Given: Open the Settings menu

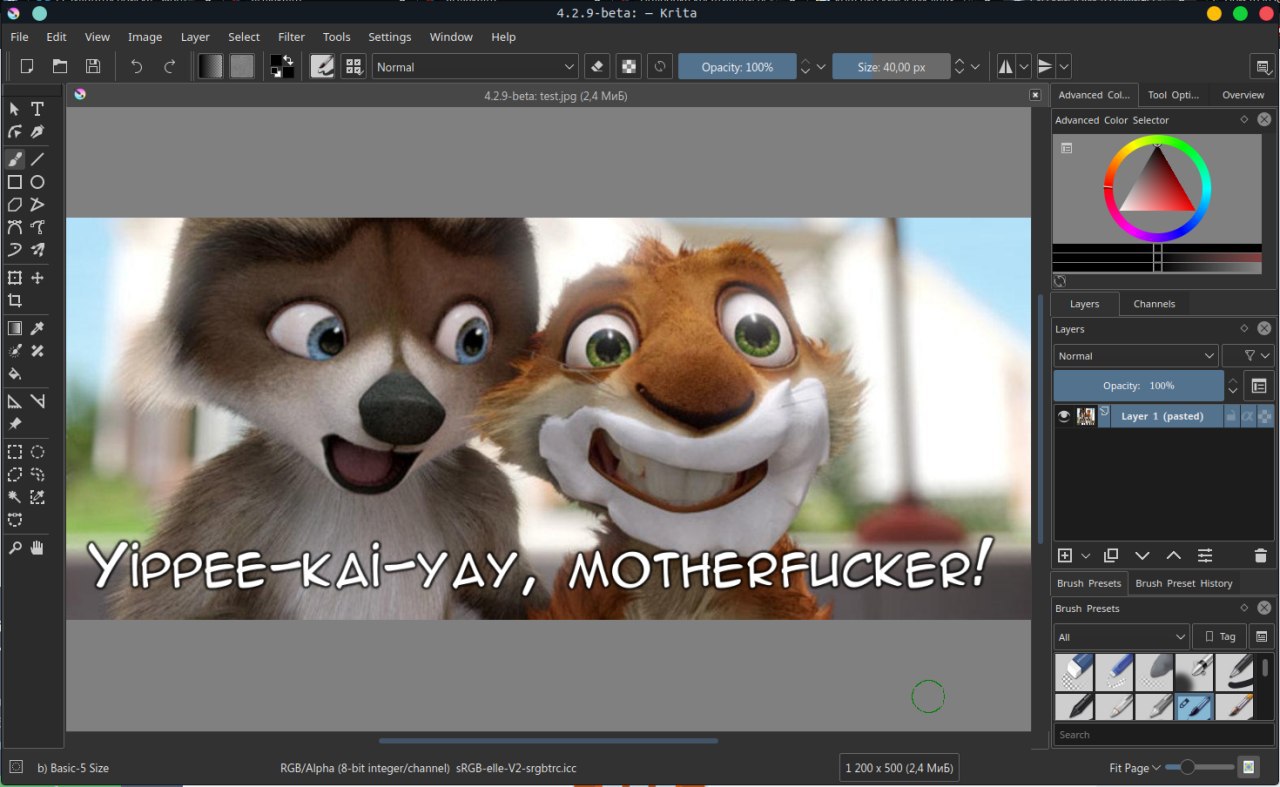Looking at the screenshot, I should click(389, 37).
